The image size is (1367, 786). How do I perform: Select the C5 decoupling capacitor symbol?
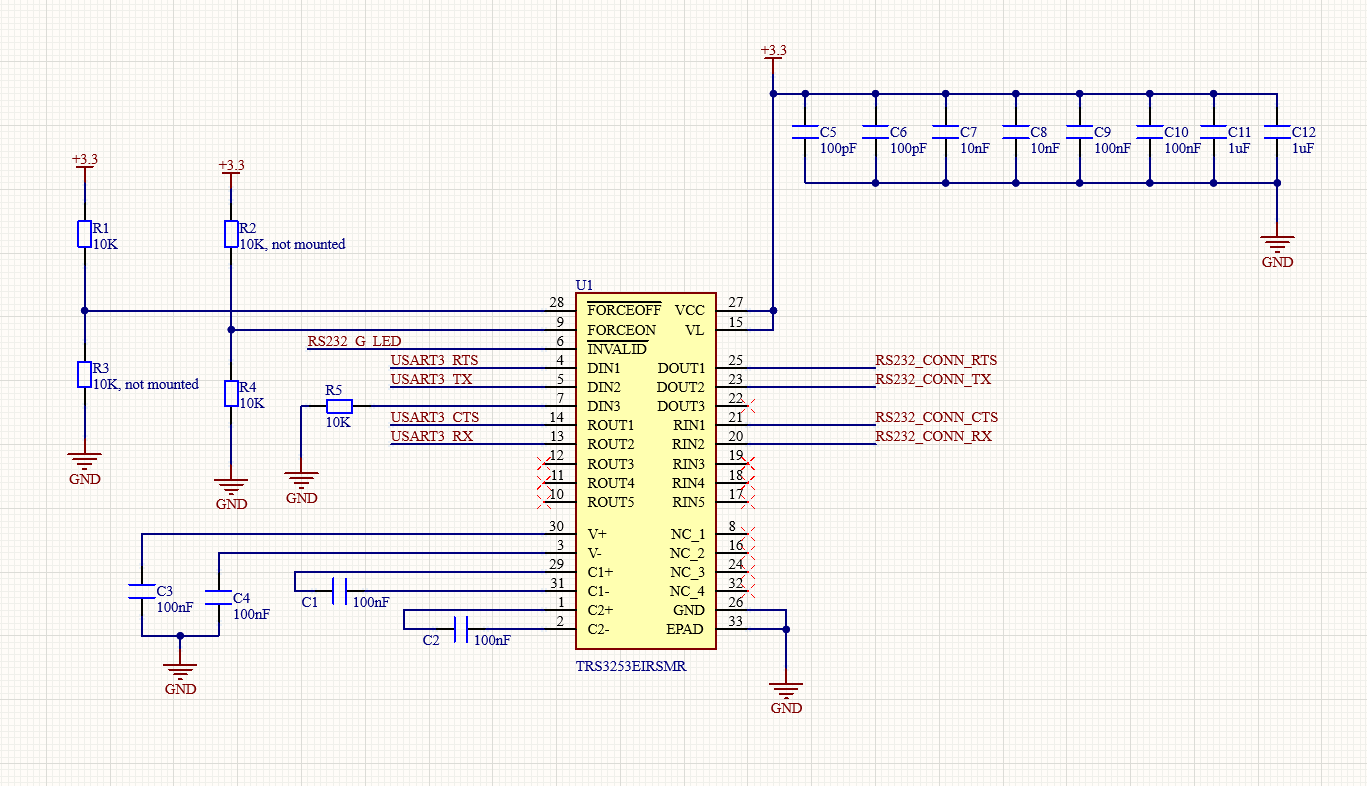(x=804, y=132)
